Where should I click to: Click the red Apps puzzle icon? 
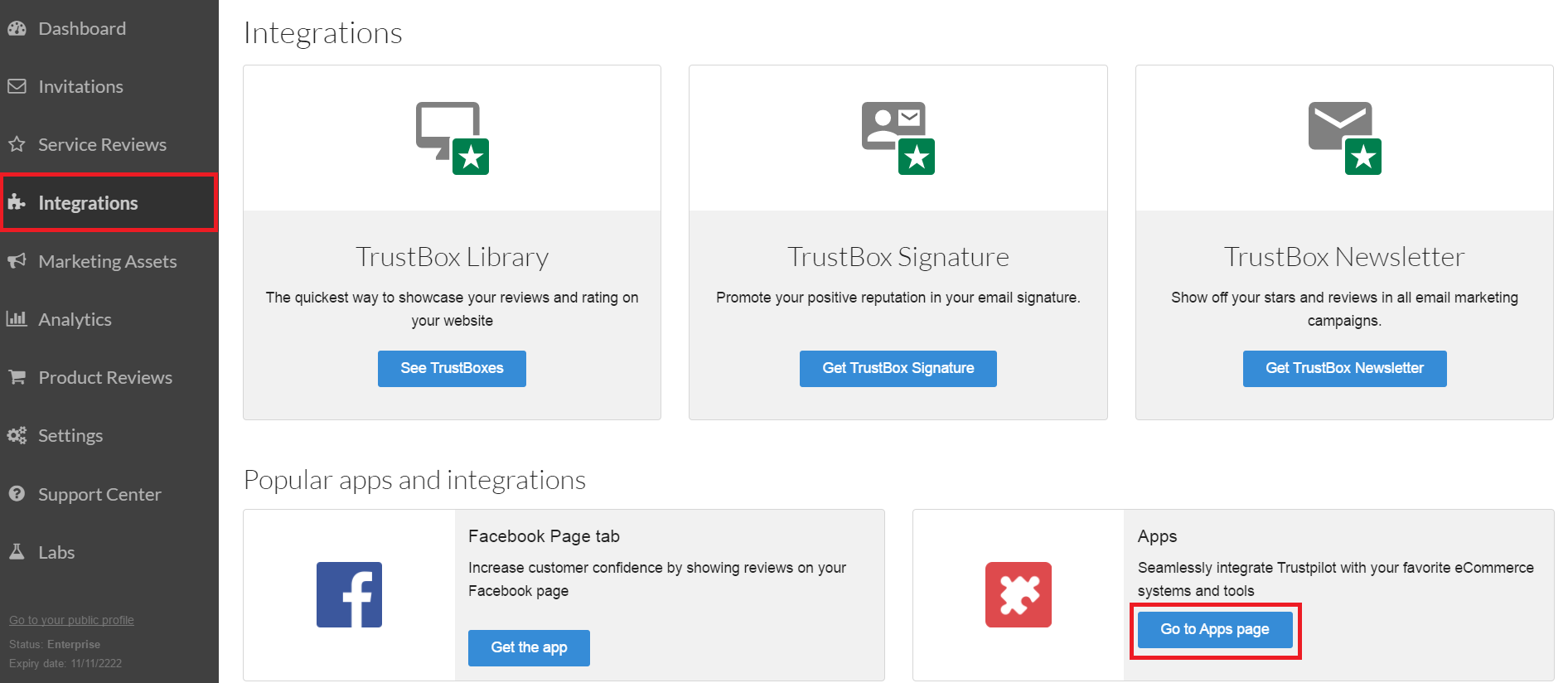1019,594
